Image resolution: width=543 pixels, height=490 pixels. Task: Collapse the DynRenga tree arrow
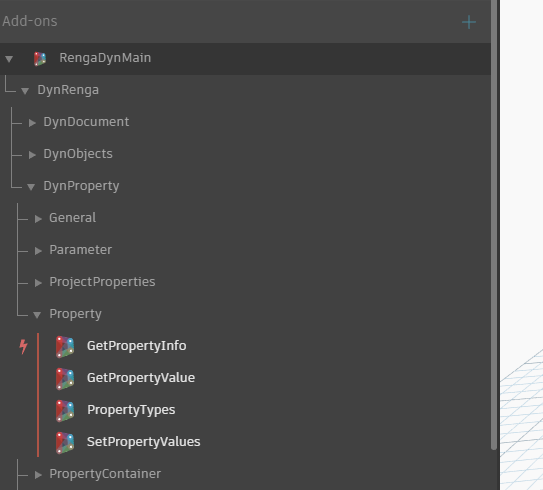click(x=25, y=91)
